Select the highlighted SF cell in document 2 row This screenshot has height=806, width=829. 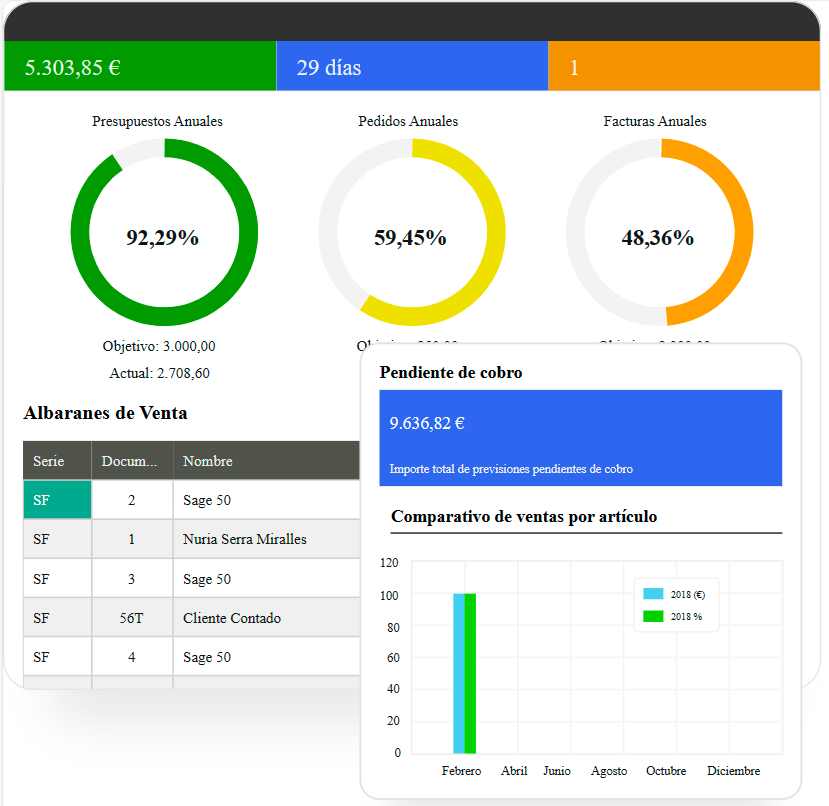(58, 500)
